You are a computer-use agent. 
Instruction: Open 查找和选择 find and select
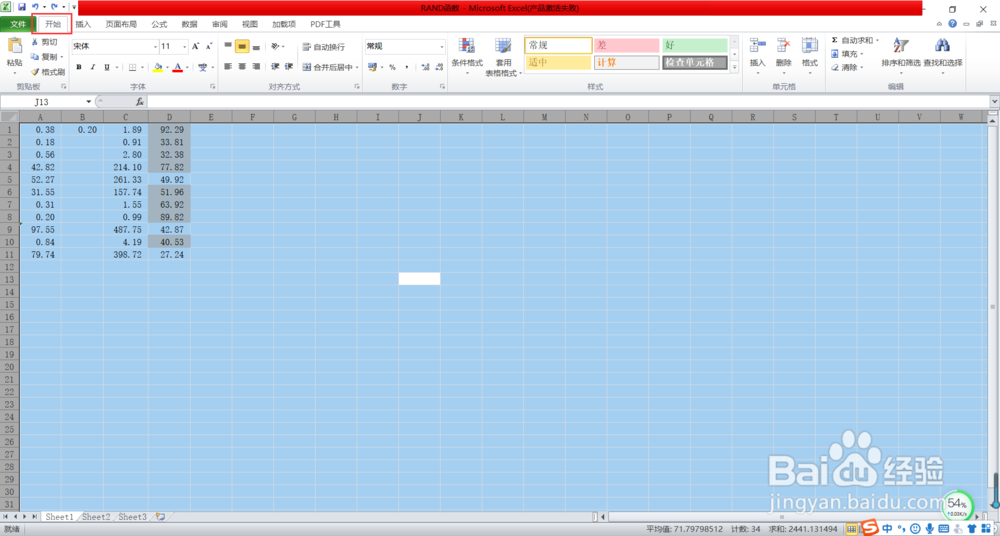click(943, 54)
